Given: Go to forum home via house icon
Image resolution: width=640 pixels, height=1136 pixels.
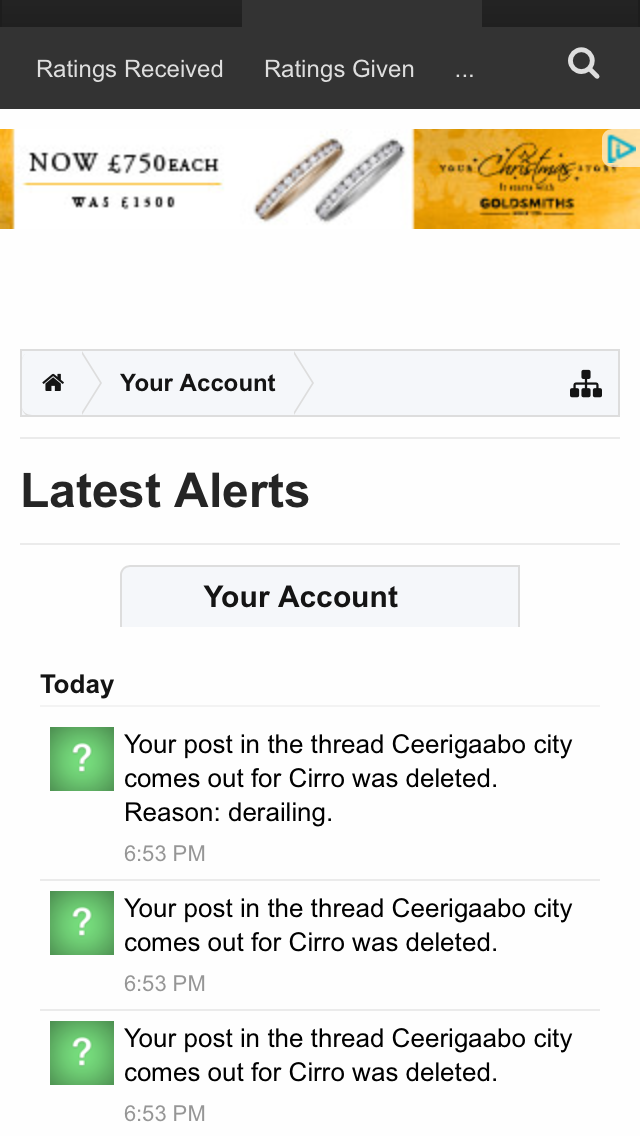Looking at the screenshot, I should click(x=53, y=383).
